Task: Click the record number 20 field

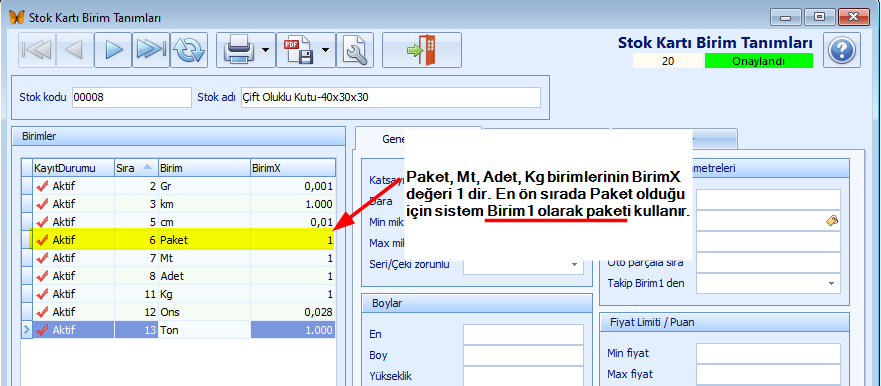Action: [668, 61]
